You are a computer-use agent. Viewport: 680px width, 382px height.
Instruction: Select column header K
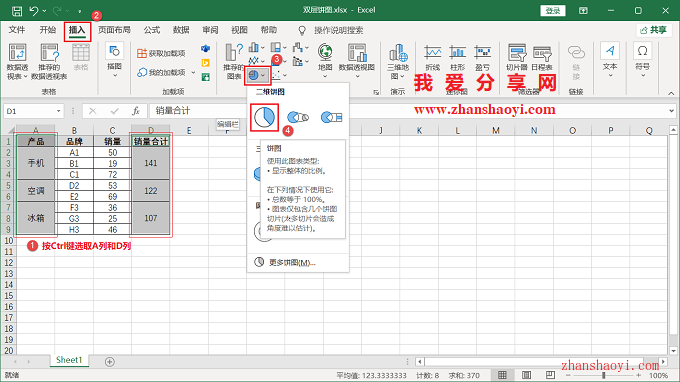419,131
